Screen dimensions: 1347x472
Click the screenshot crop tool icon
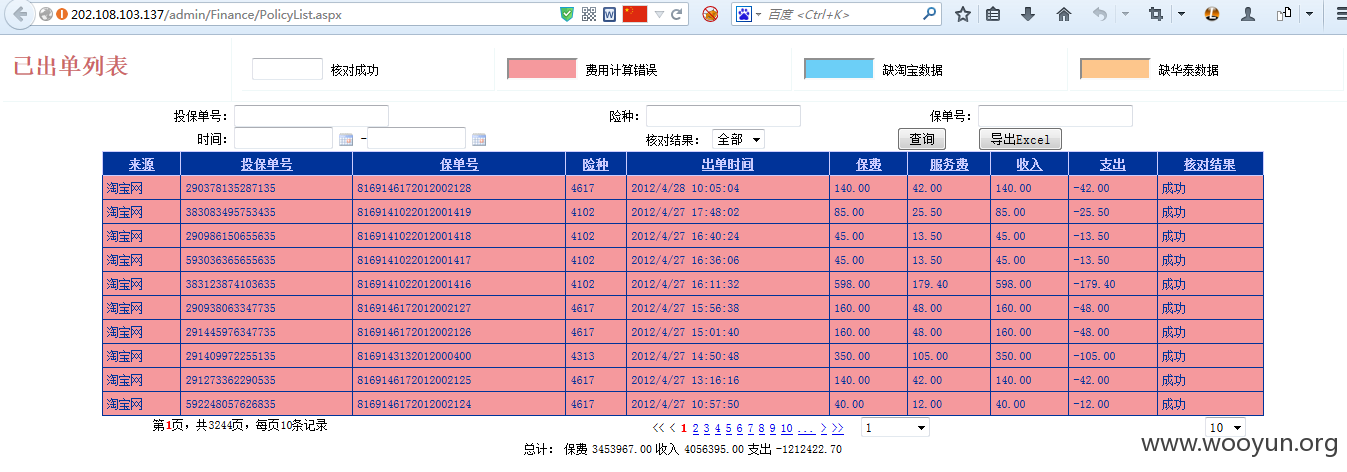coord(1157,14)
